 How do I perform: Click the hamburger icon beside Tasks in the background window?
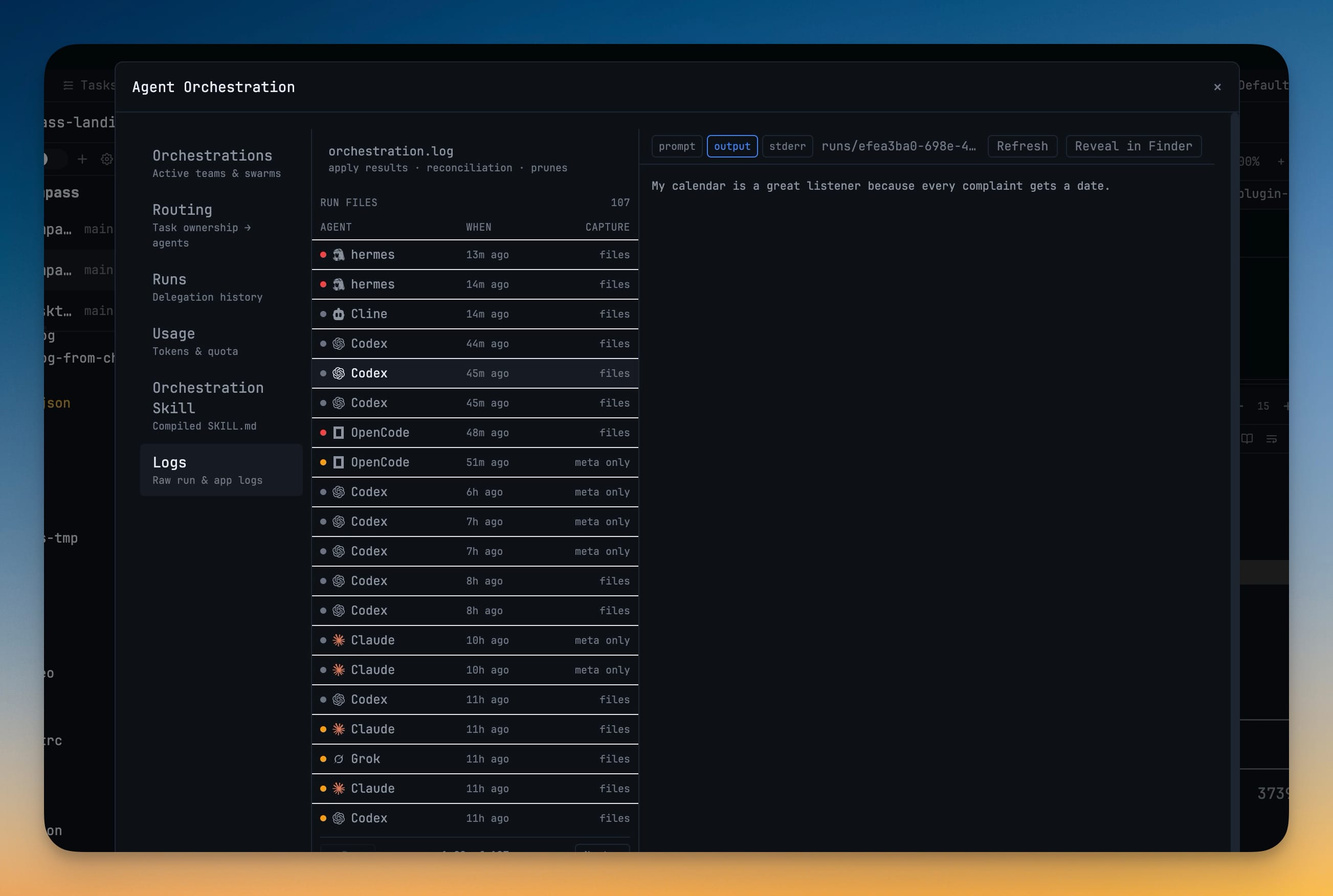(68, 86)
